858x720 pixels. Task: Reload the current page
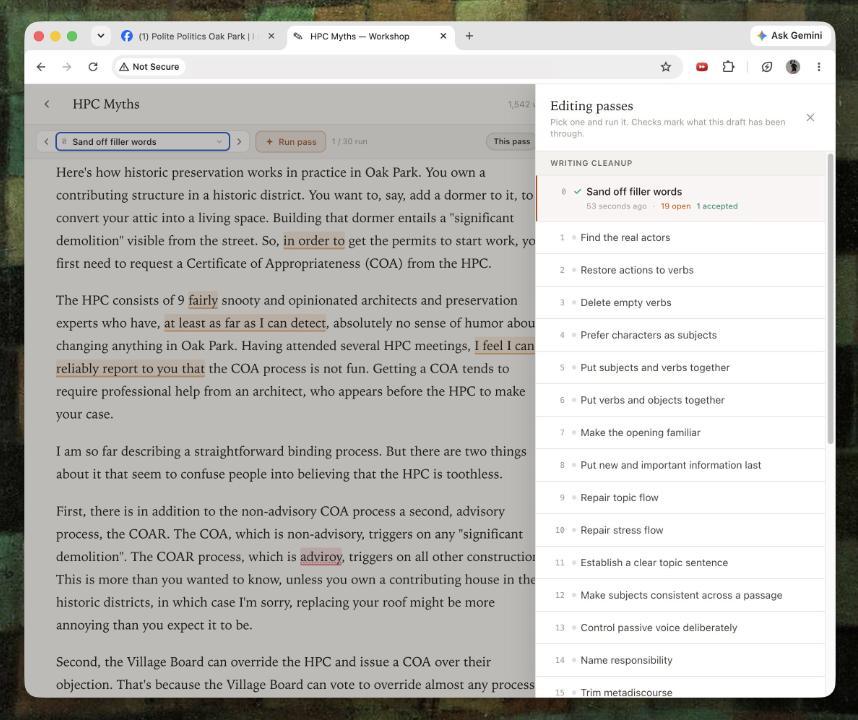coord(93,67)
